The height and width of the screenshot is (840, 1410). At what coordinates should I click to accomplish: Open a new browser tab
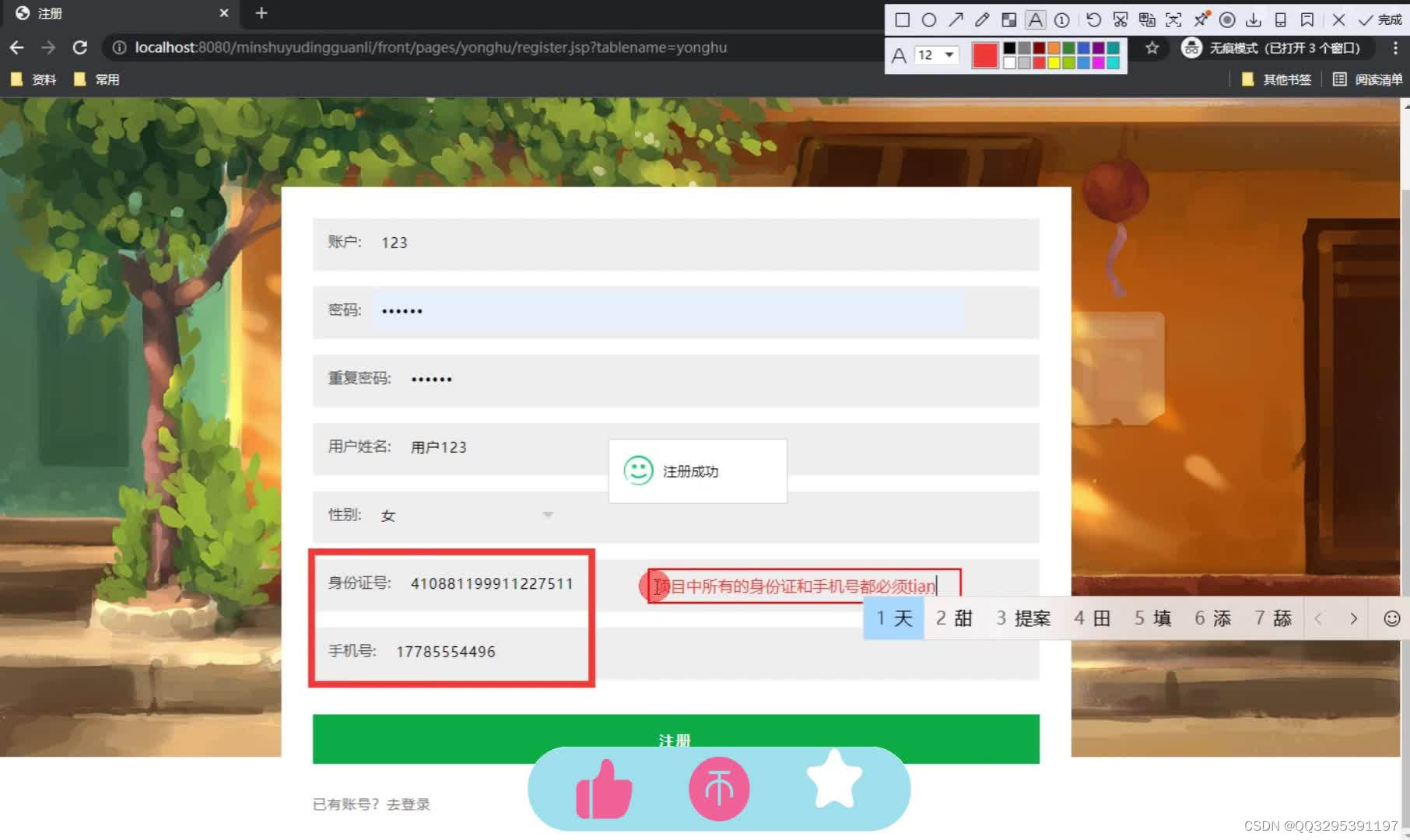click(261, 13)
